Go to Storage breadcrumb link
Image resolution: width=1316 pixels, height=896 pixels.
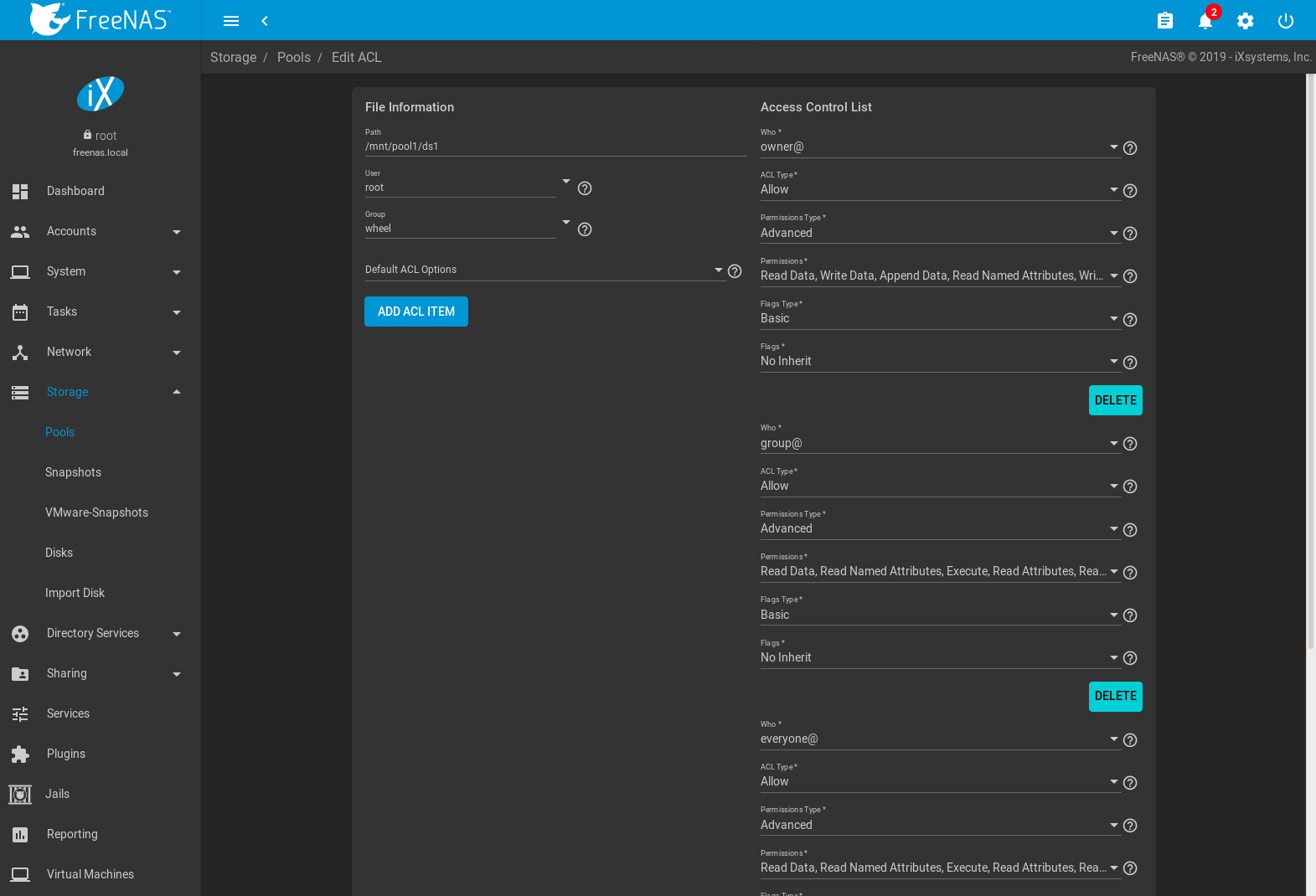coord(234,57)
